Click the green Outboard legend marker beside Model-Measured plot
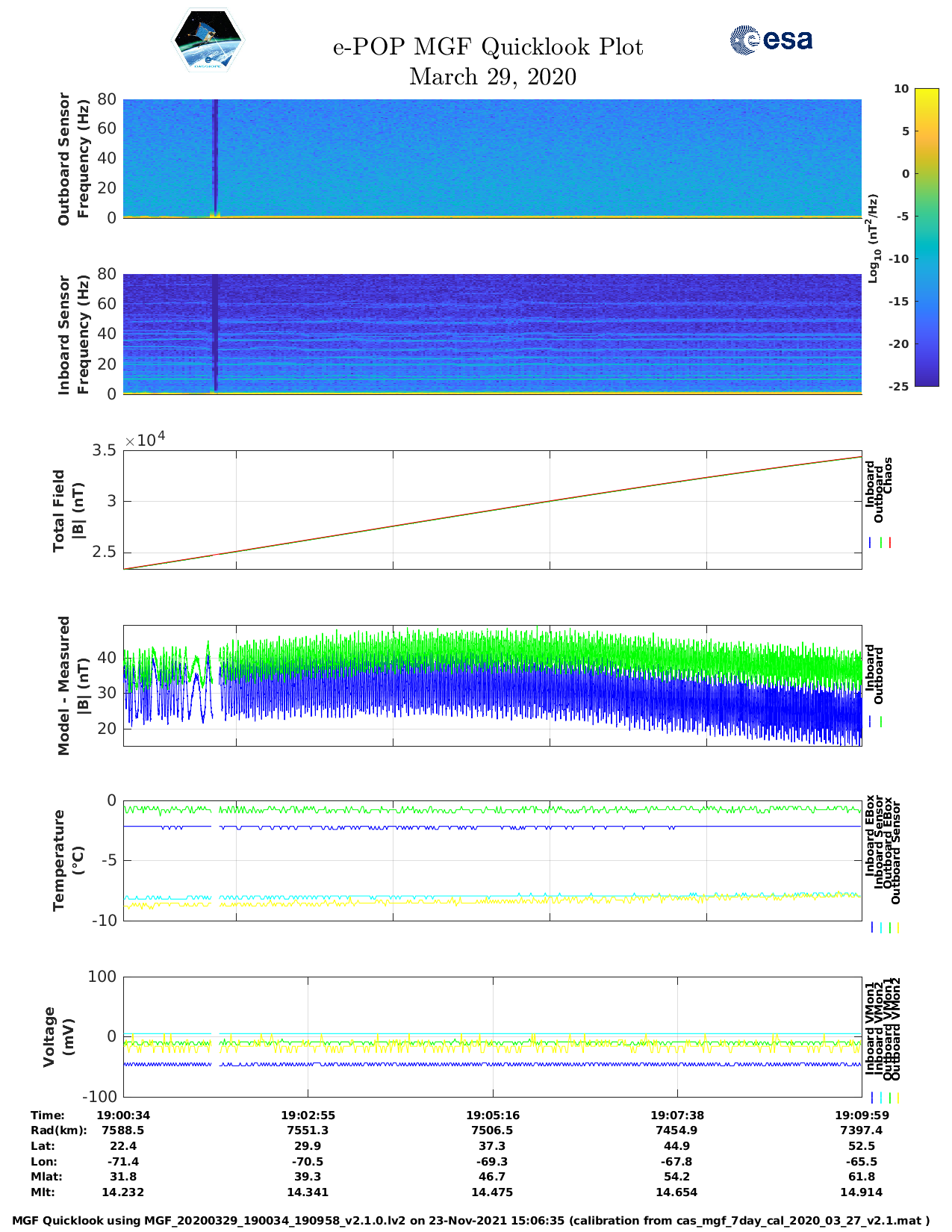The image size is (952, 1232). (881, 722)
